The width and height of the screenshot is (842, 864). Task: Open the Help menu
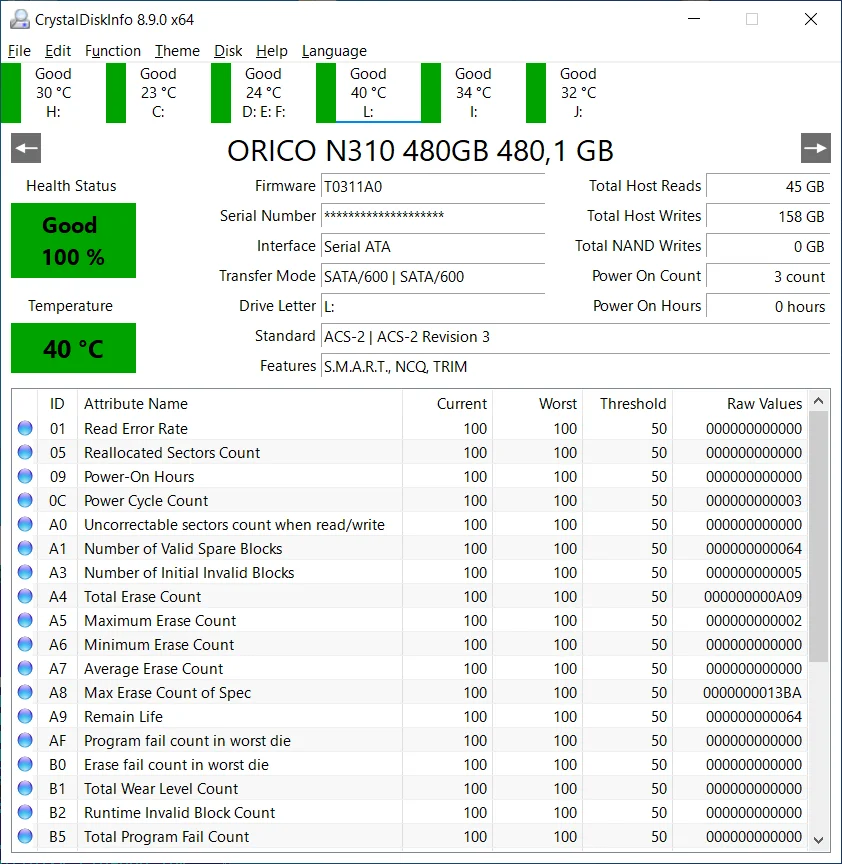(272, 51)
